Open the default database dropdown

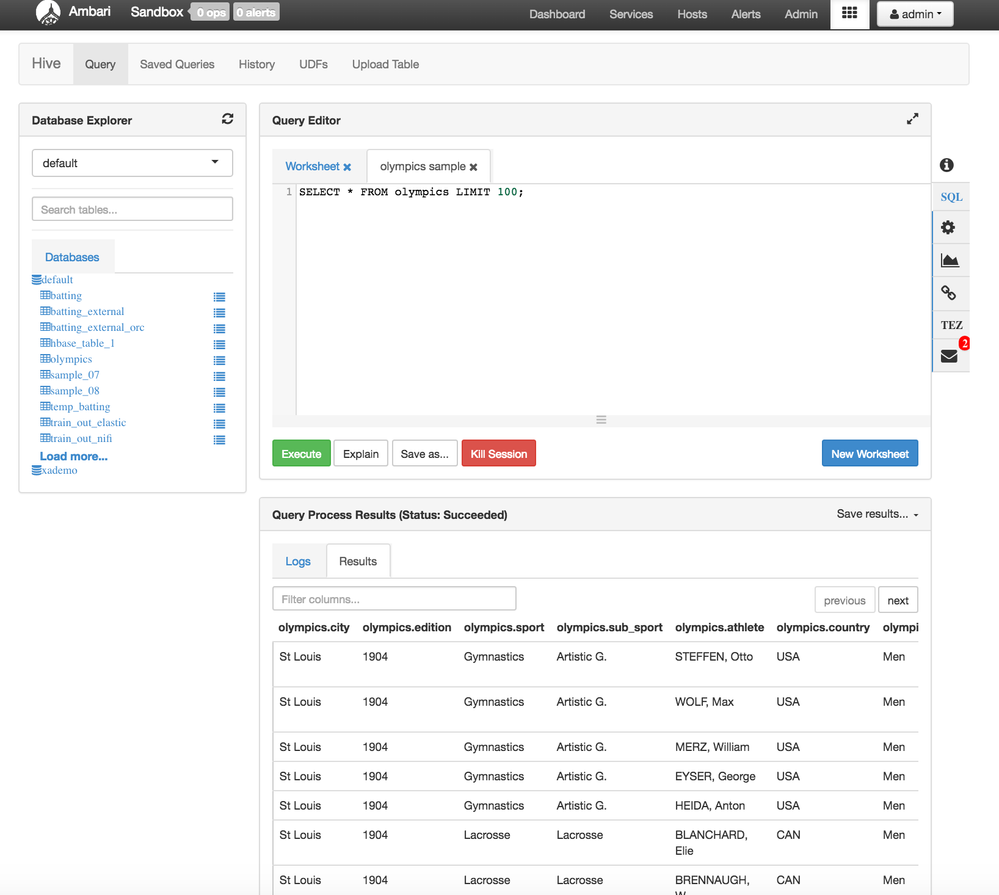(132, 163)
